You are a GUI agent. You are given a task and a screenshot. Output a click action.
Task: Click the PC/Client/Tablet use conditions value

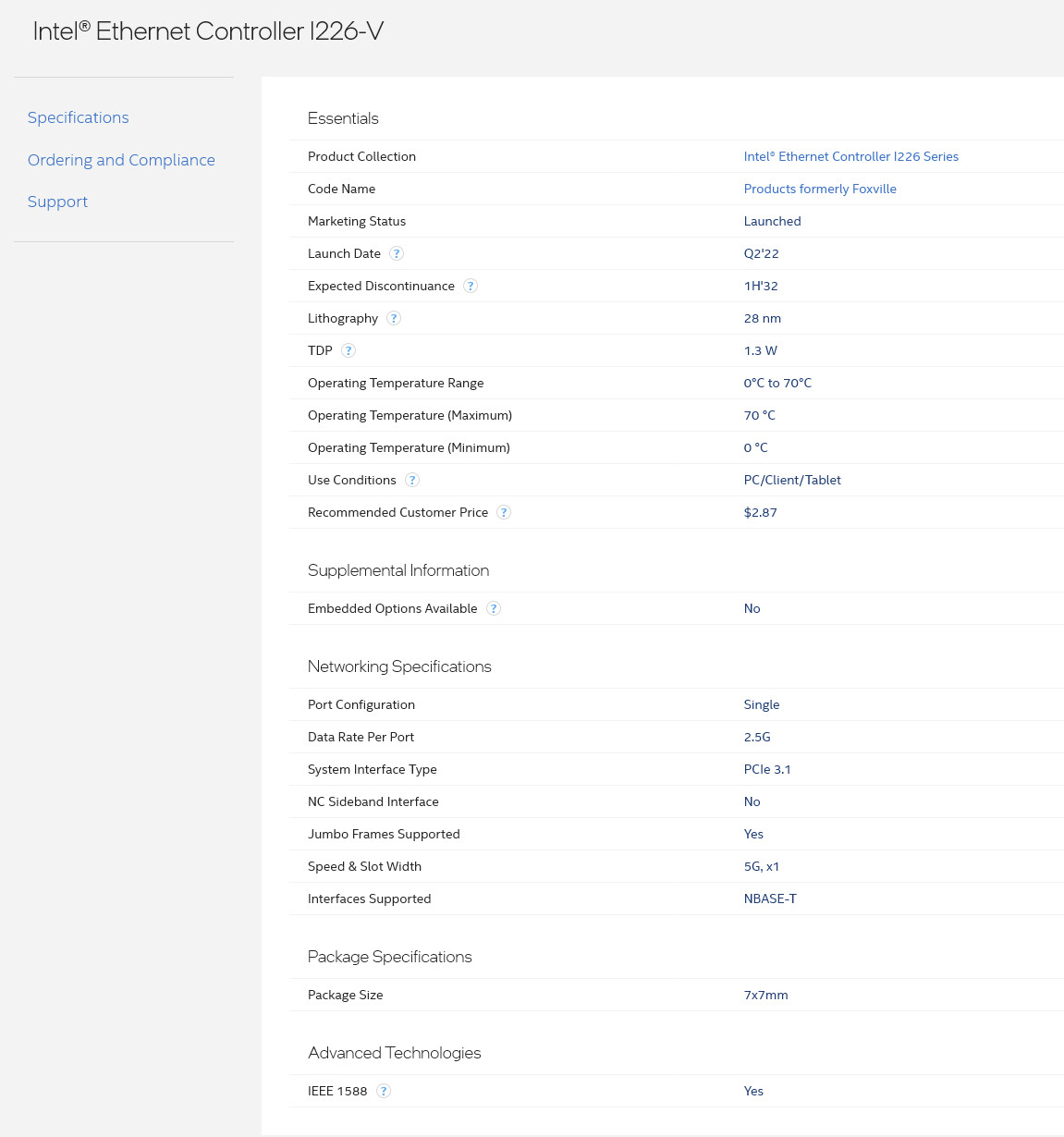tap(792, 480)
